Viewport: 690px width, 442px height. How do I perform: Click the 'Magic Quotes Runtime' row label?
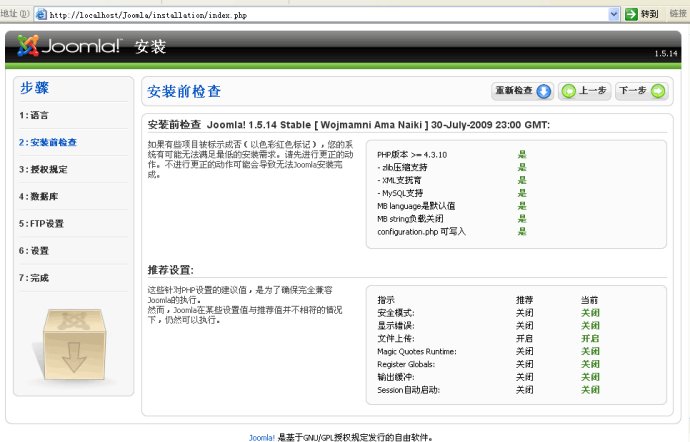click(417, 351)
